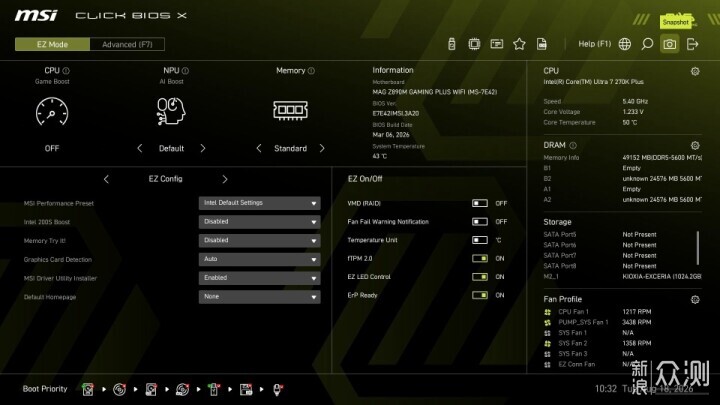Viewport: 720px width, 405px height.
Task: Go to previous EZ Config page
Action: click(106, 179)
